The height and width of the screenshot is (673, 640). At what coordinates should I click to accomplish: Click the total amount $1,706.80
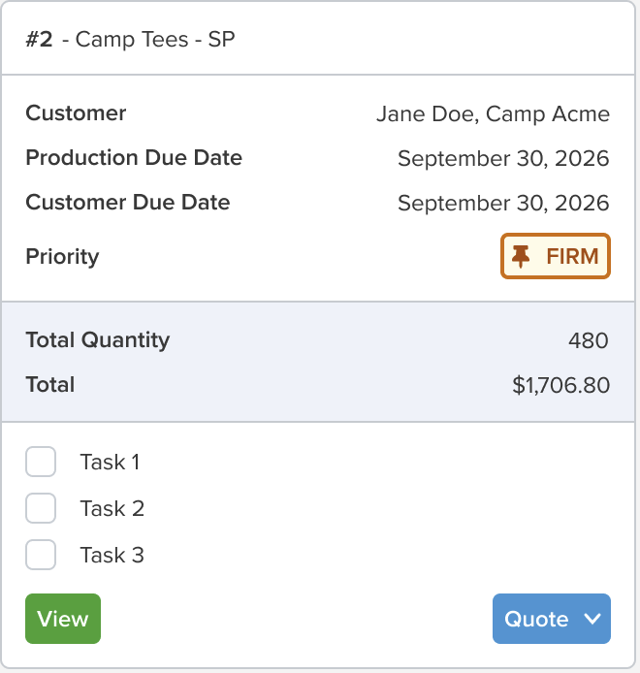pos(561,385)
